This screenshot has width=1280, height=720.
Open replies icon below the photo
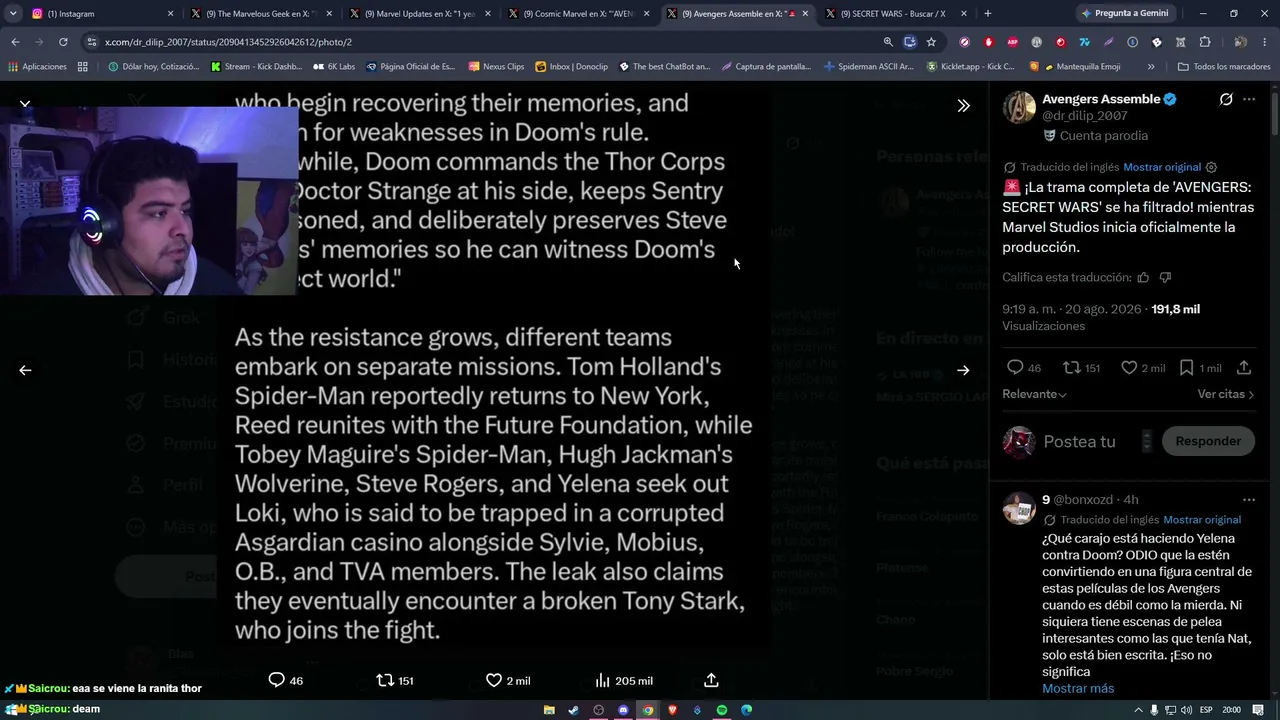coord(277,680)
